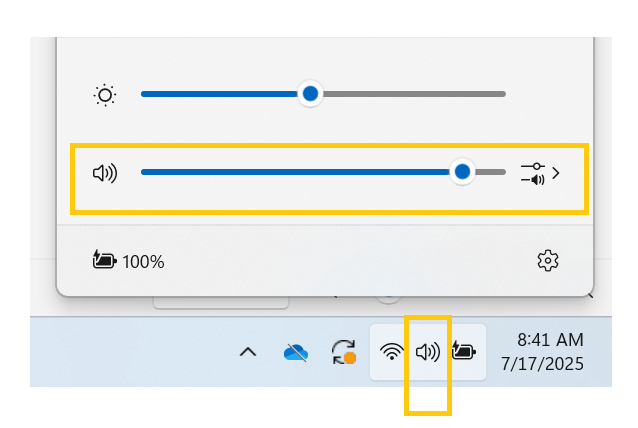Click the volume slider's round blue thumb
This screenshot has width=638, height=428.
(x=462, y=172)
